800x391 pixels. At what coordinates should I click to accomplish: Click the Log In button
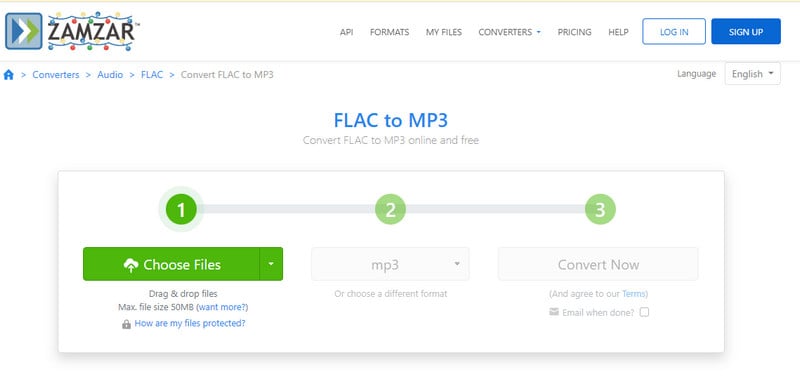pos(674,32)
